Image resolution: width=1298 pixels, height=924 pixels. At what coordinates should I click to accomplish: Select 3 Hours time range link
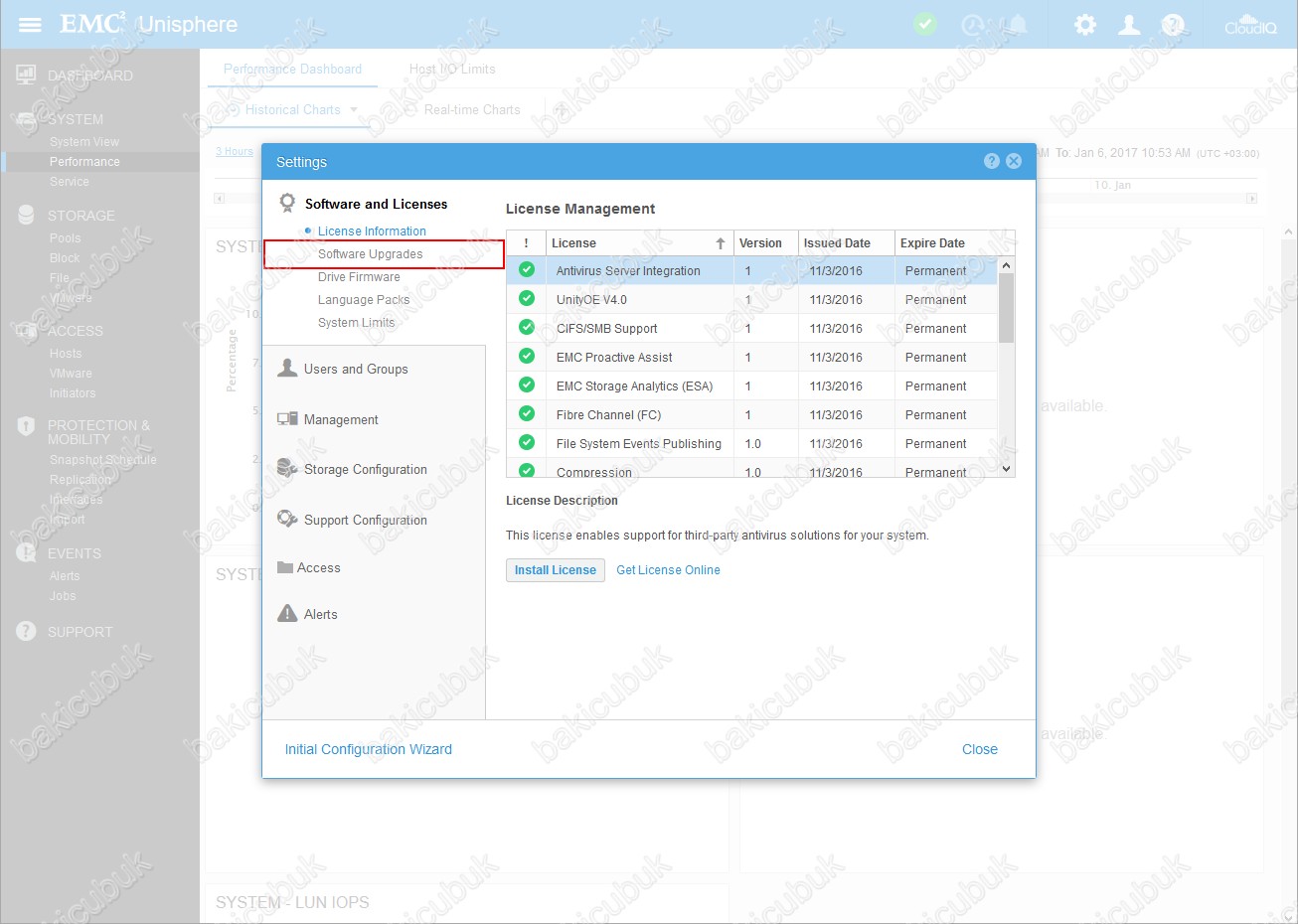pos(235,151)
